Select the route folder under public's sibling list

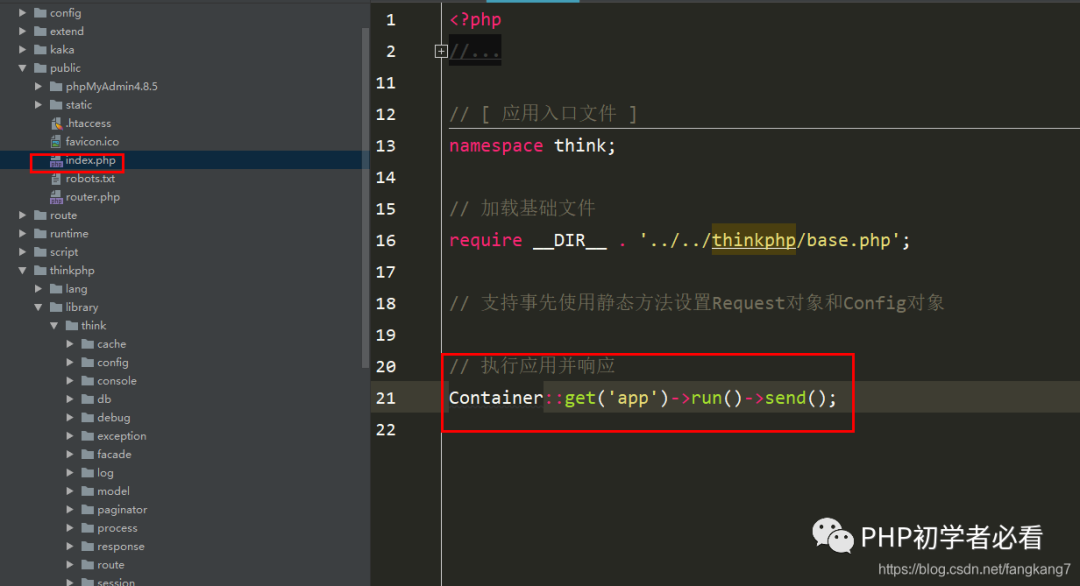(63, 216)
